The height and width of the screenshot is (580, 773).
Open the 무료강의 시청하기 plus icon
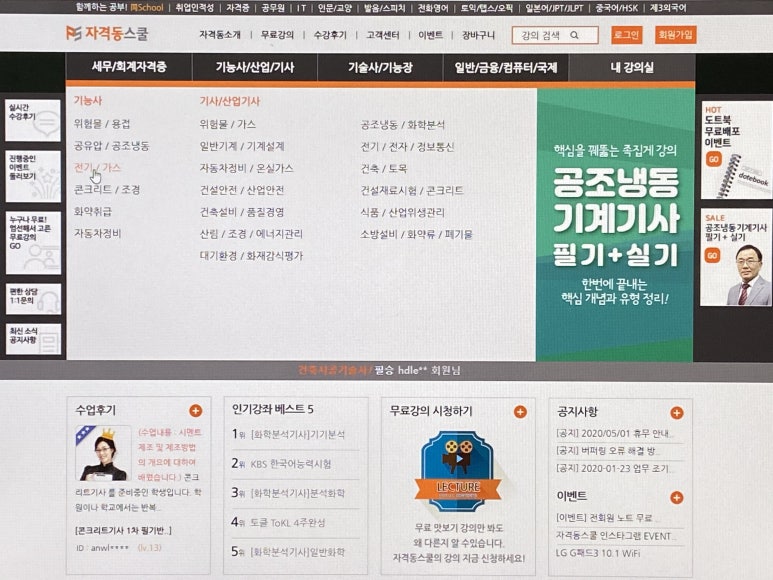pos(520,411)
